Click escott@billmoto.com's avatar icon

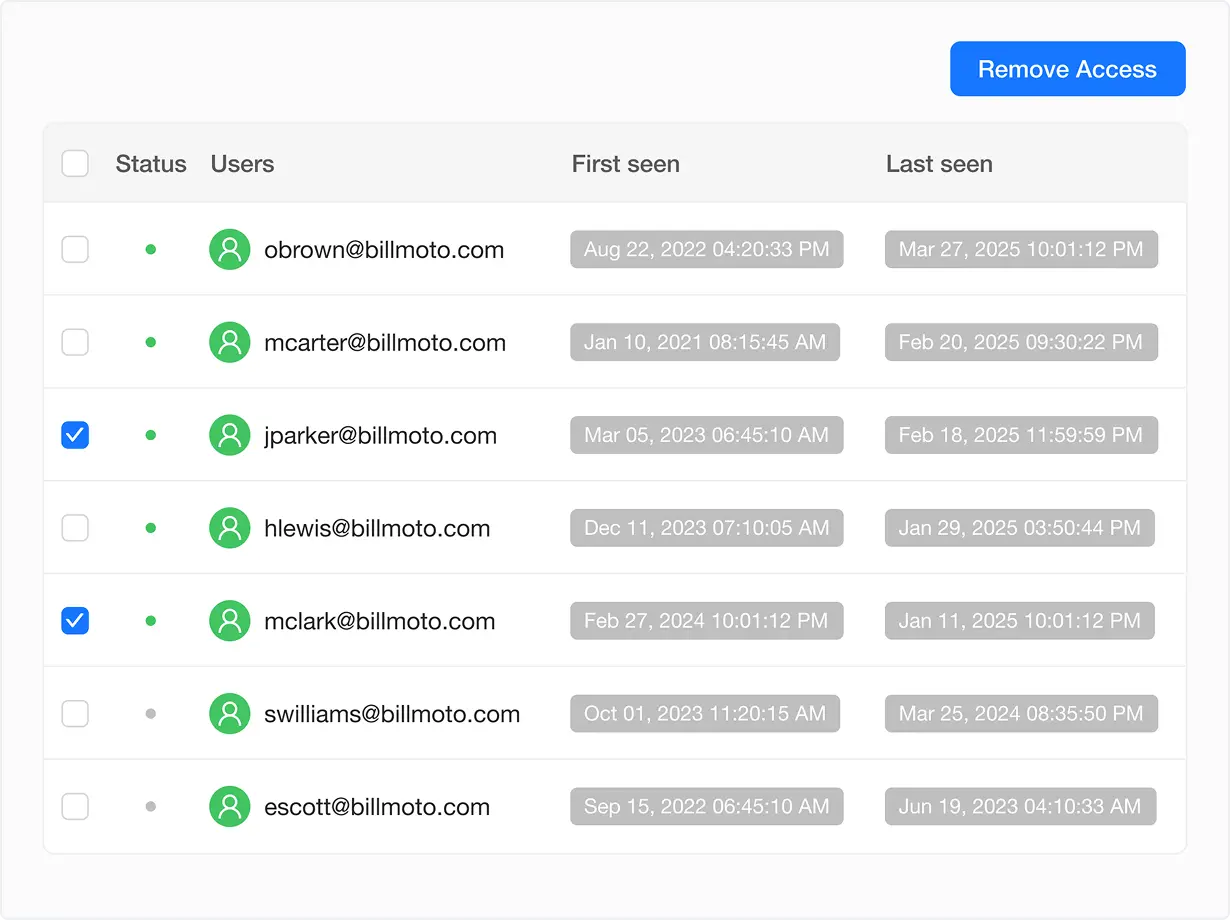(x=229, y=806)
